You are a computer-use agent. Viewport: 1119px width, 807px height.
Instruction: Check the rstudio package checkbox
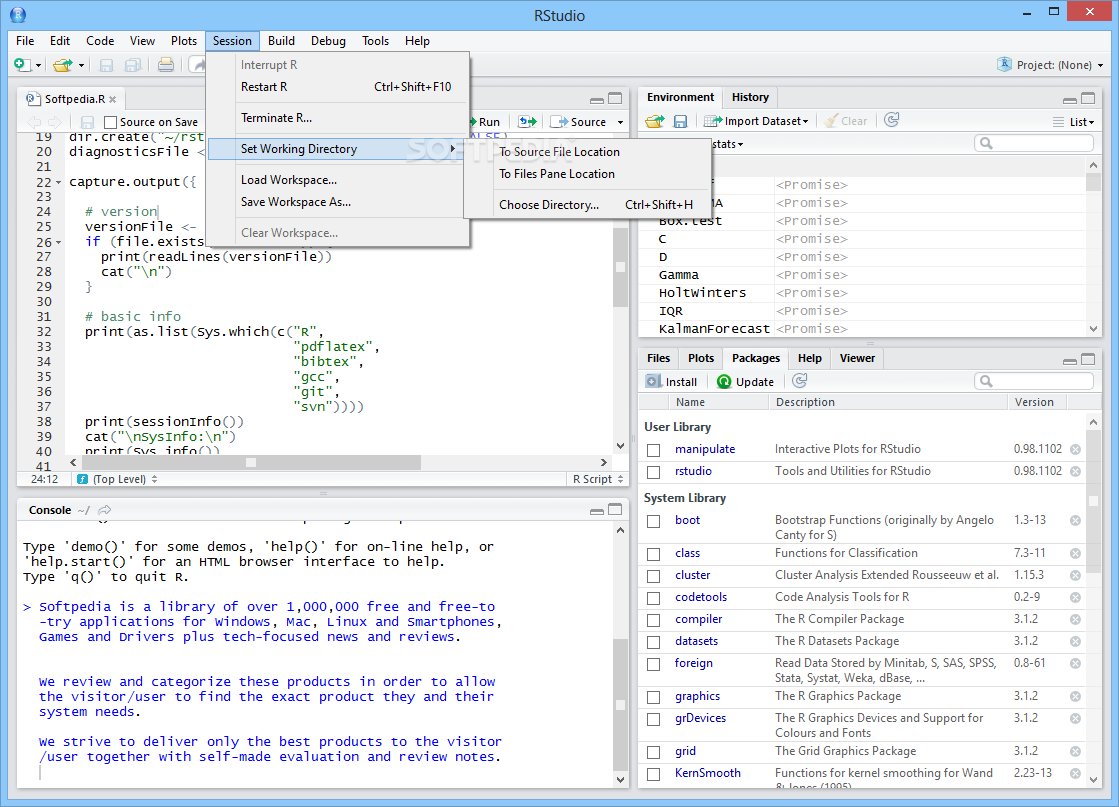(654, 472)
